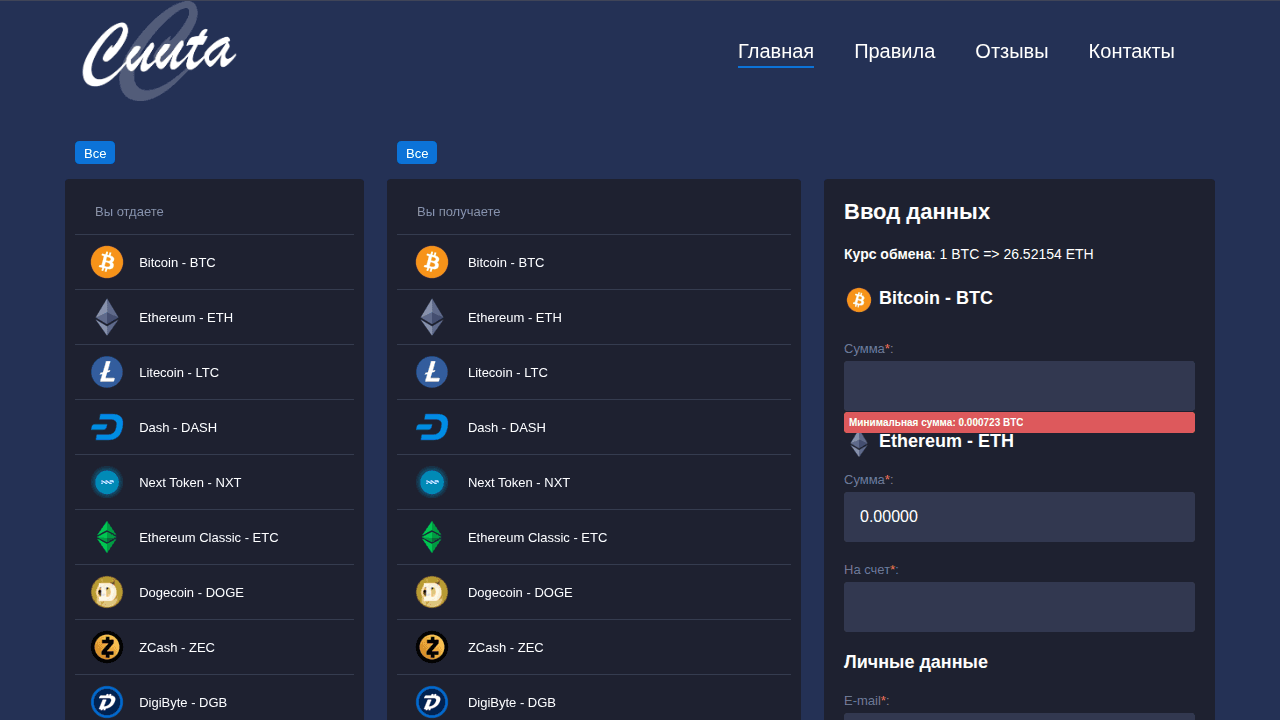Open the Контакты page

1131,52
